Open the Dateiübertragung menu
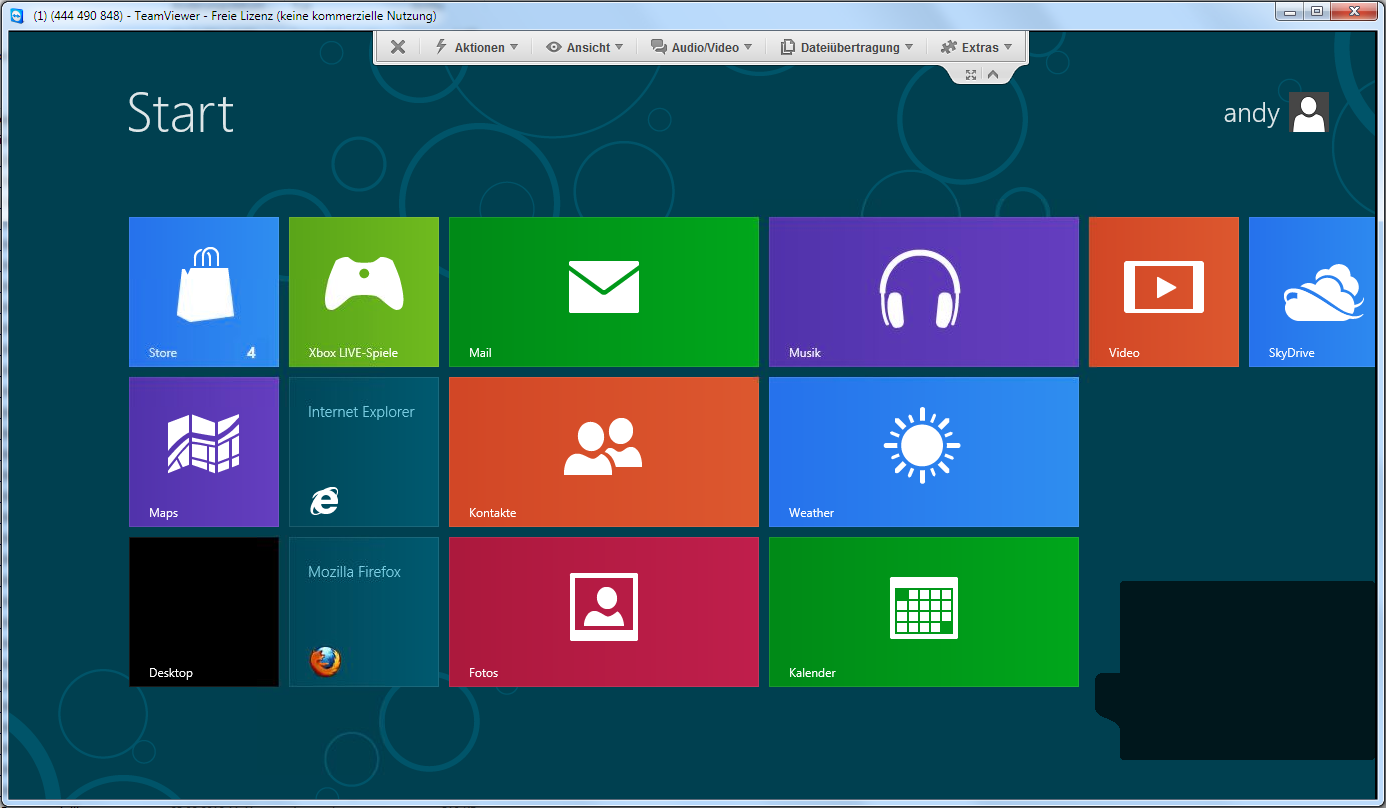 [847, 47]
